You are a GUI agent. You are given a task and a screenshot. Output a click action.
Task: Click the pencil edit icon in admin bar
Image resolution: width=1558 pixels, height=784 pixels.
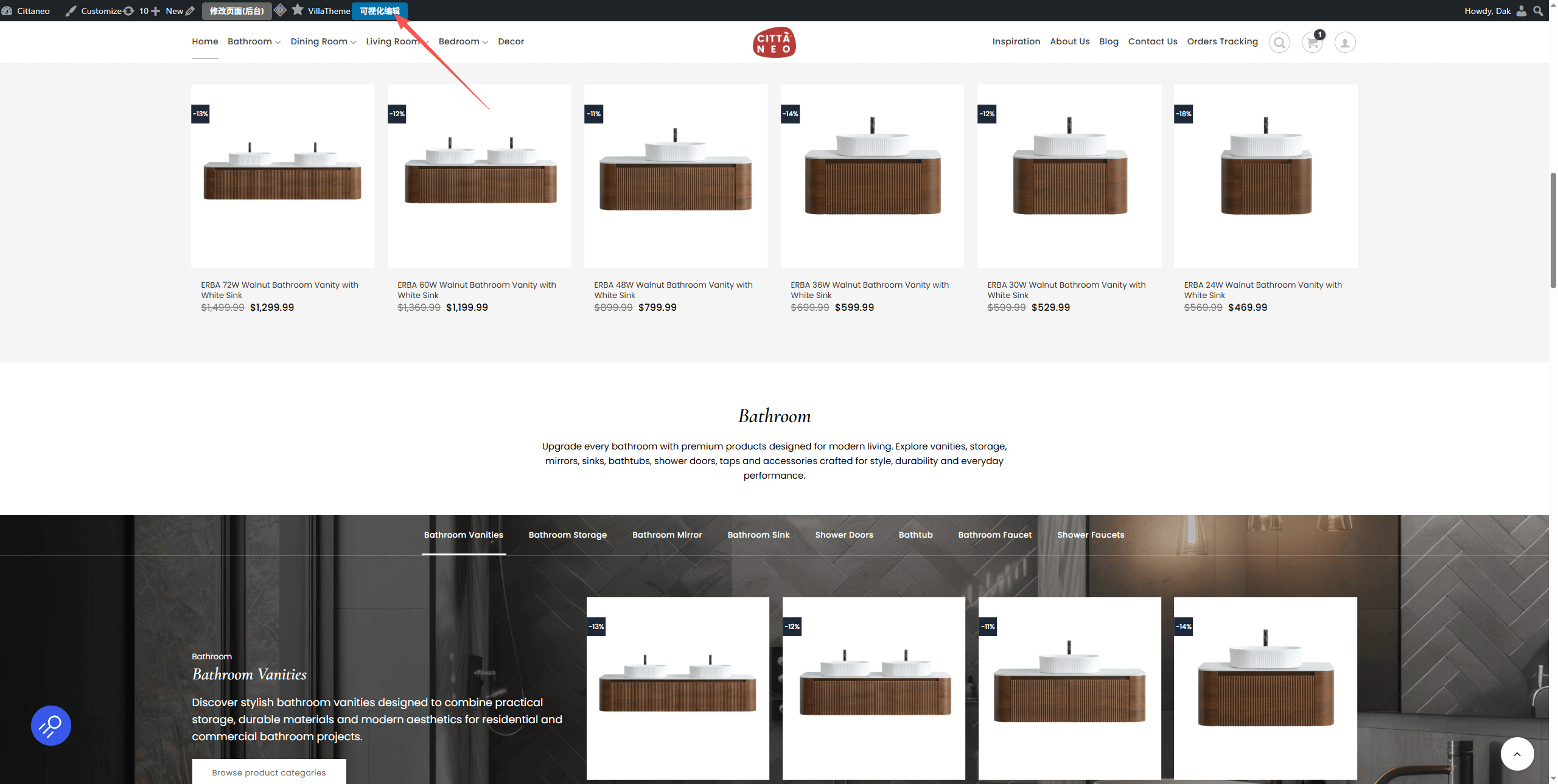coord(190,11)
